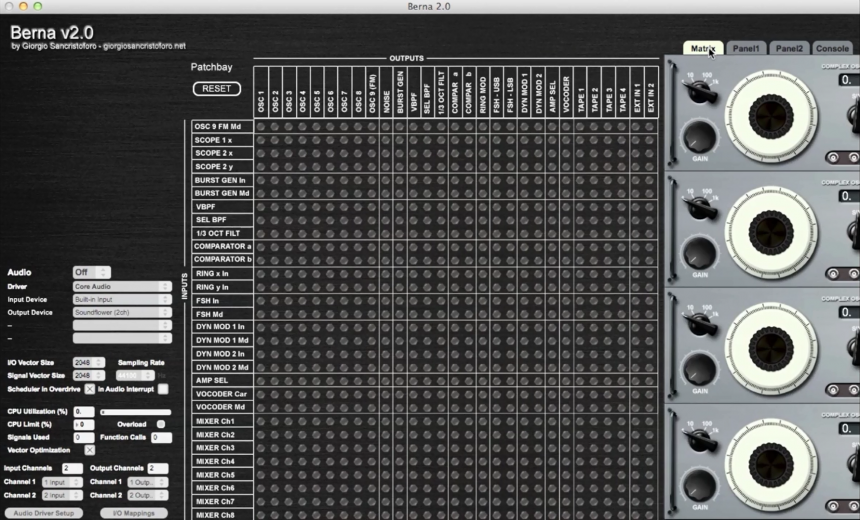Switch to the Panel1 tab
This screenshot has height=520, width=860.
click(746, 48)
